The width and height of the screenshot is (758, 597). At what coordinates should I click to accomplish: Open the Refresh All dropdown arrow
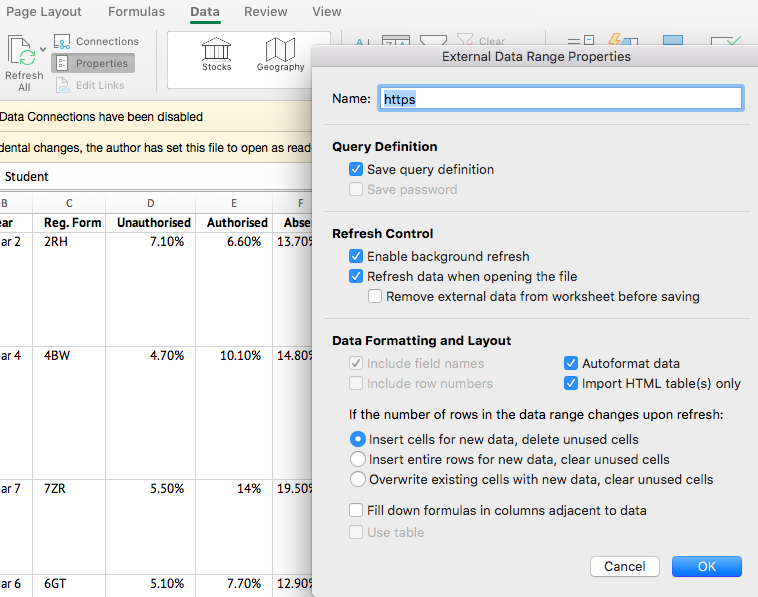pos(42,49)
